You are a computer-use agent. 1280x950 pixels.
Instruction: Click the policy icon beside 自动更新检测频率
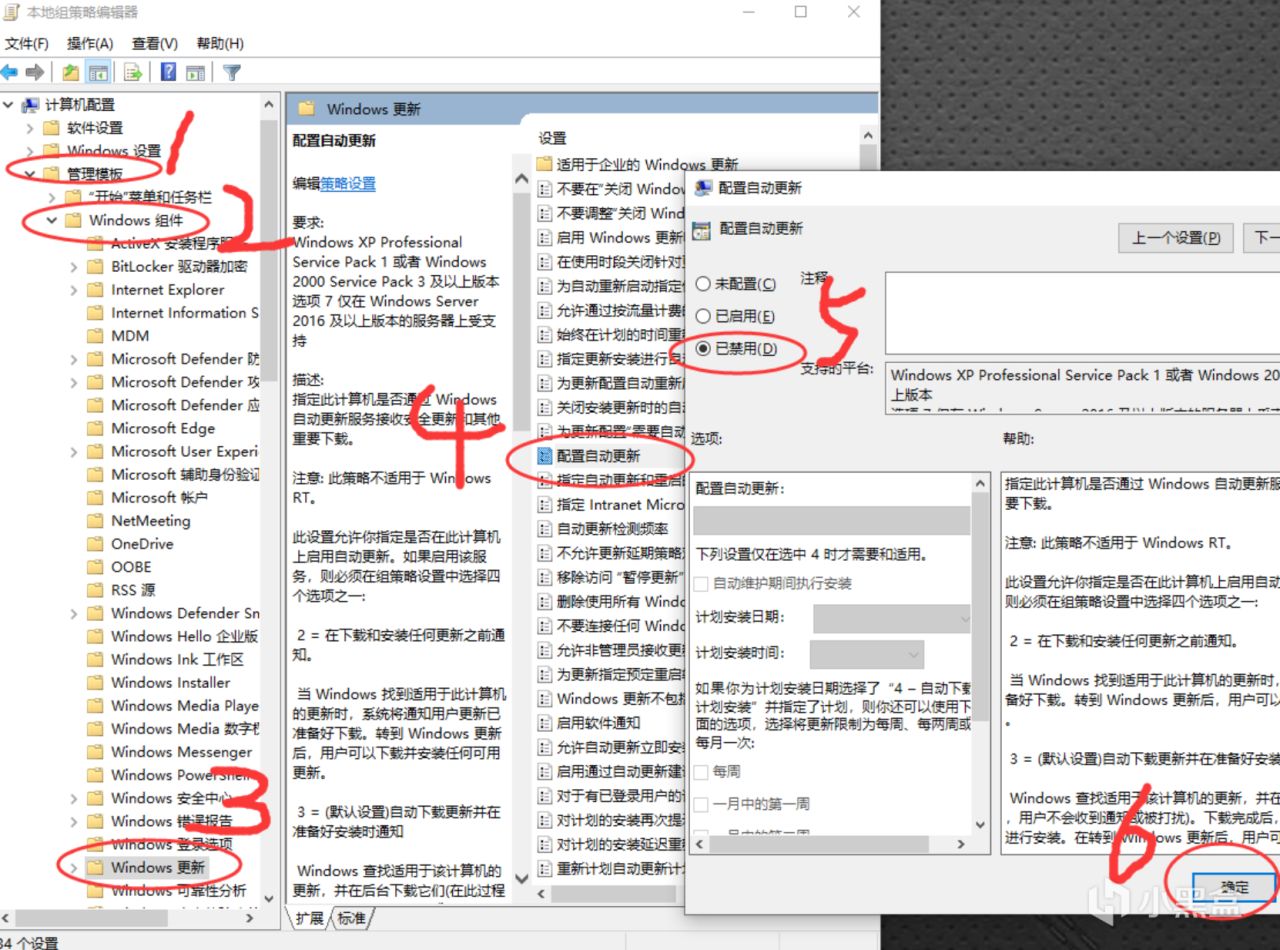coord(545,529)
